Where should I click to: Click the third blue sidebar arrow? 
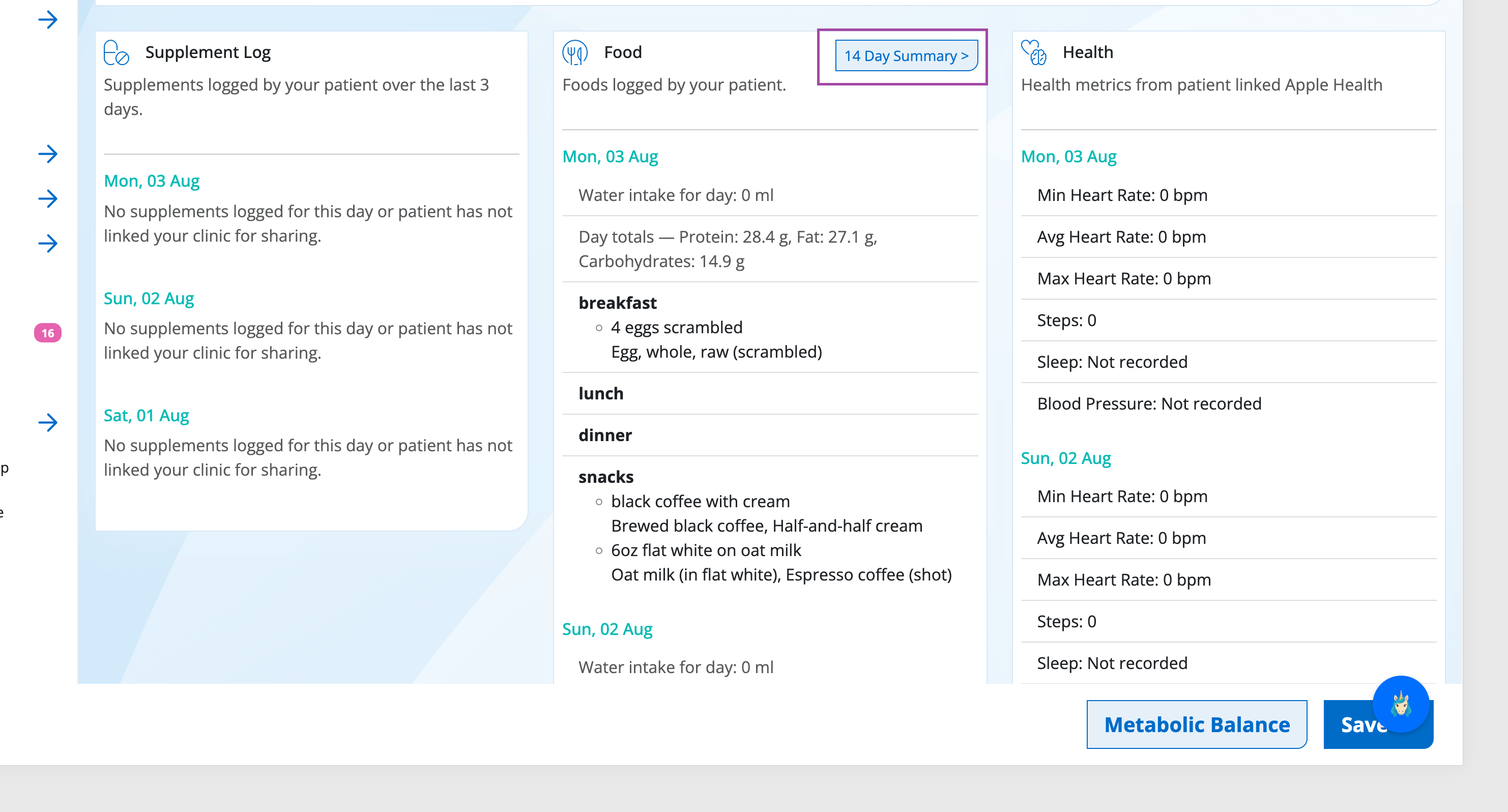pos(48,199)
